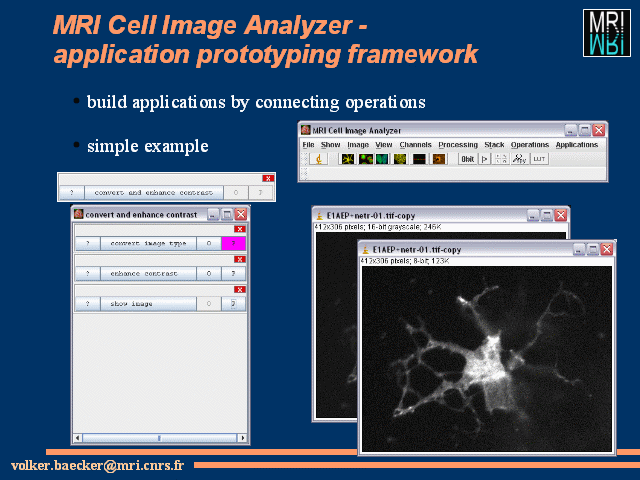The width and height of the screenshot is (640, 480).
Task: Click the 'enhance contrast' operation button
Action: 148,273
